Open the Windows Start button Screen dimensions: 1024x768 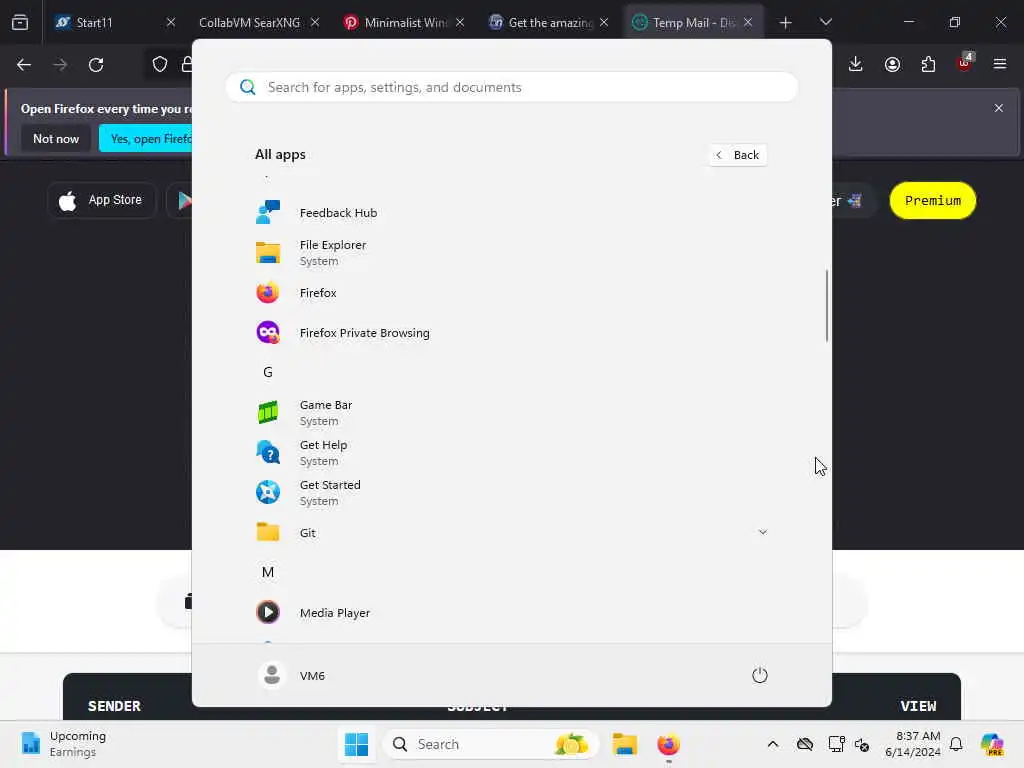click(x=357, y=744)
